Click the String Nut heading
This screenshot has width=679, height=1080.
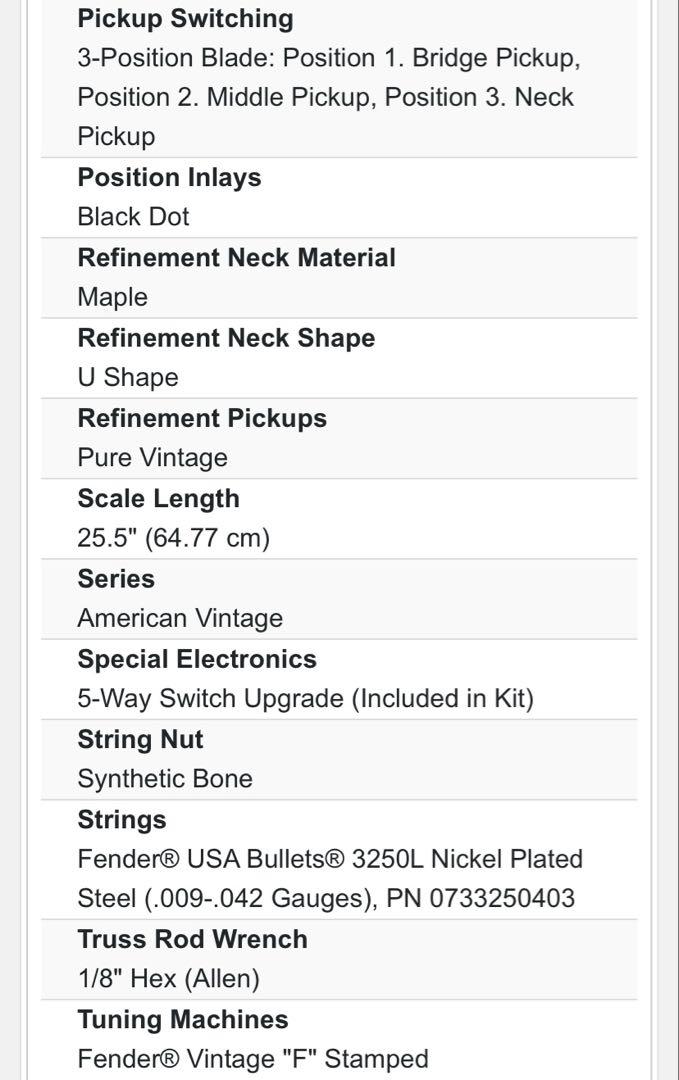(x=140, y=740)
